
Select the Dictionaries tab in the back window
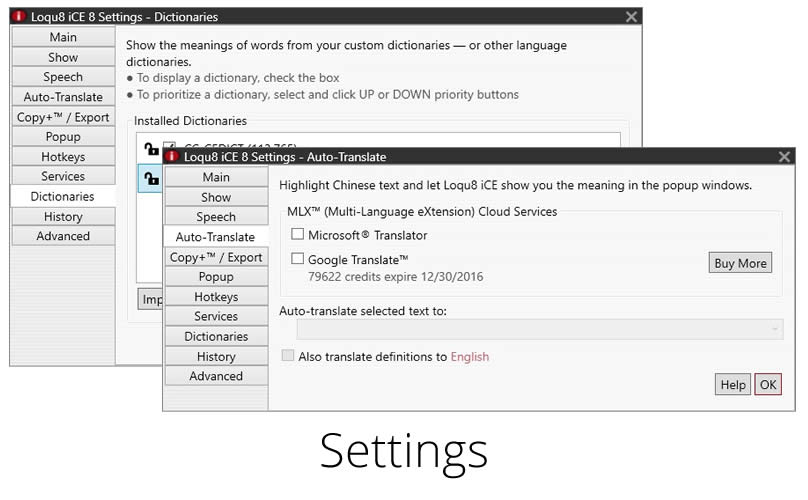click(63, 196)
